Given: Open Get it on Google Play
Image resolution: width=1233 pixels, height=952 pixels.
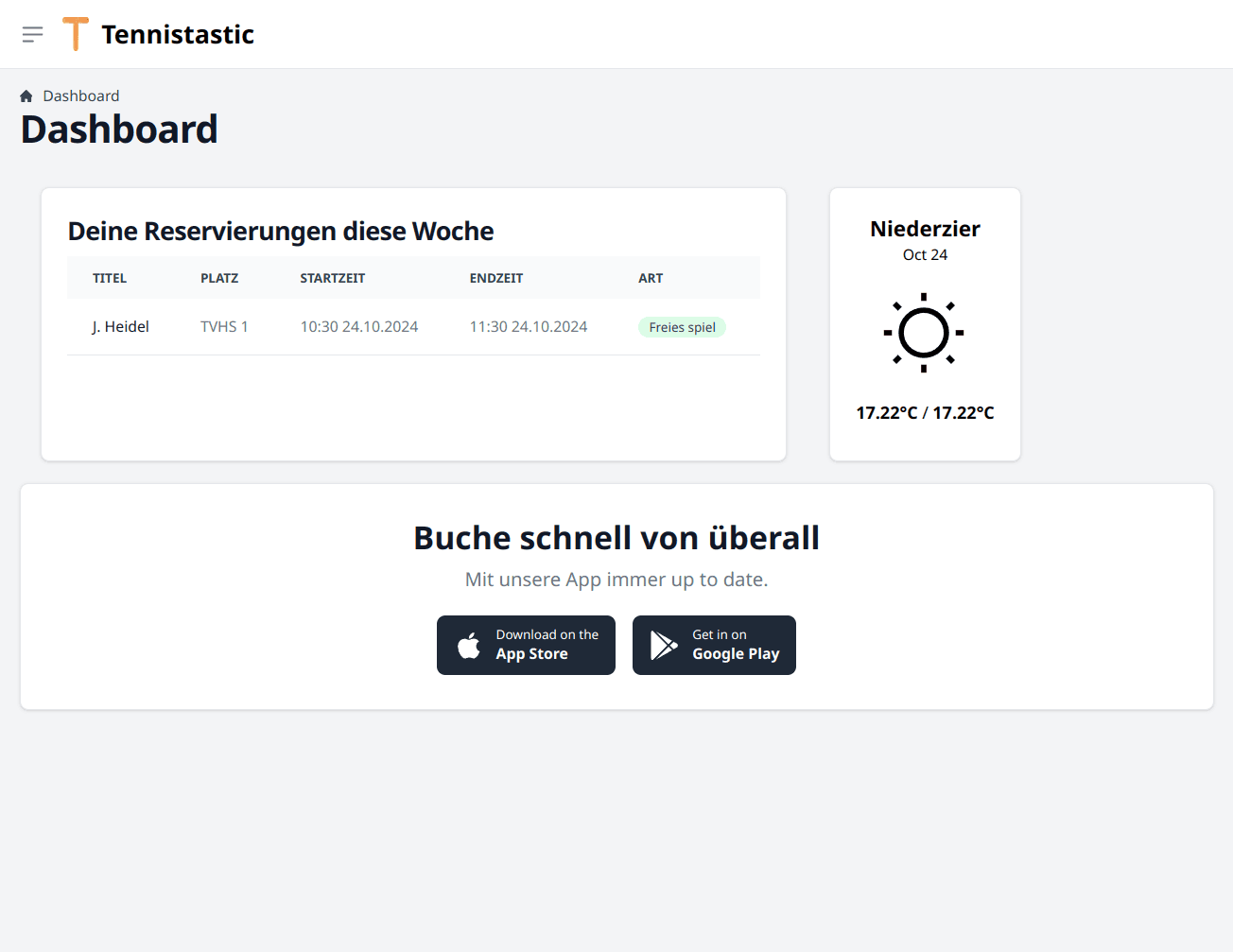Looking at the screenshot, I should click(x=714, y=645).
